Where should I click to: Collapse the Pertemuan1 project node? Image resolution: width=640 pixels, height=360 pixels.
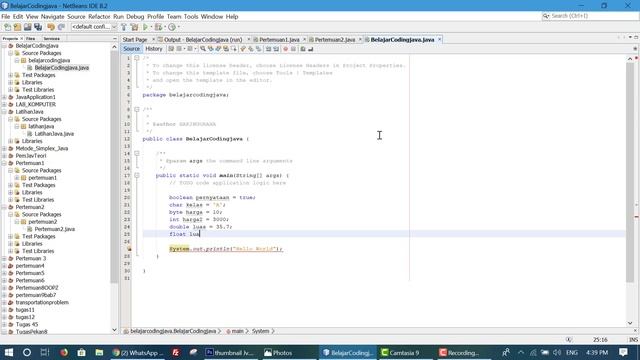click(4, 163)
